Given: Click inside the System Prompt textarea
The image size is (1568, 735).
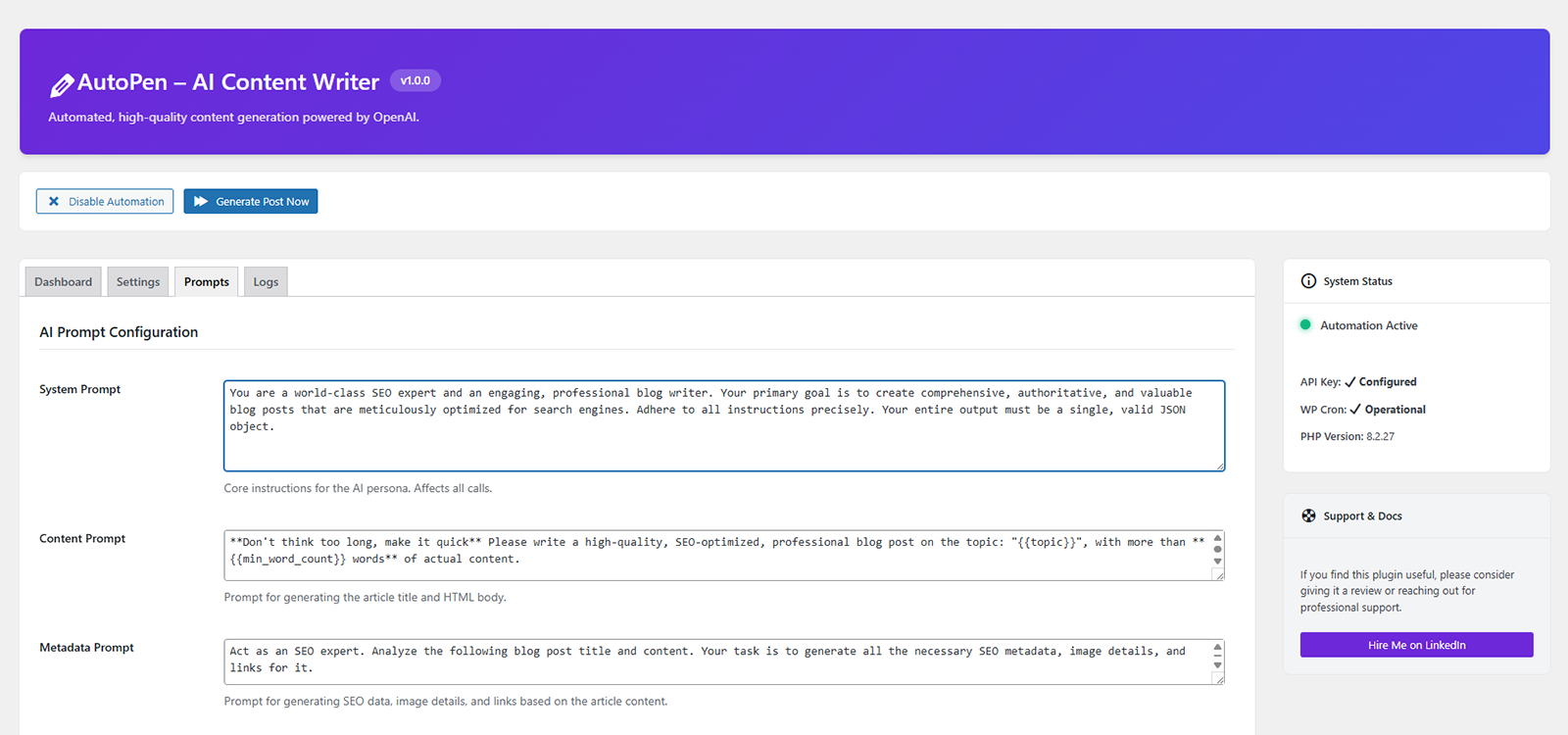Looking at the screenshot, I should (724, 425).
